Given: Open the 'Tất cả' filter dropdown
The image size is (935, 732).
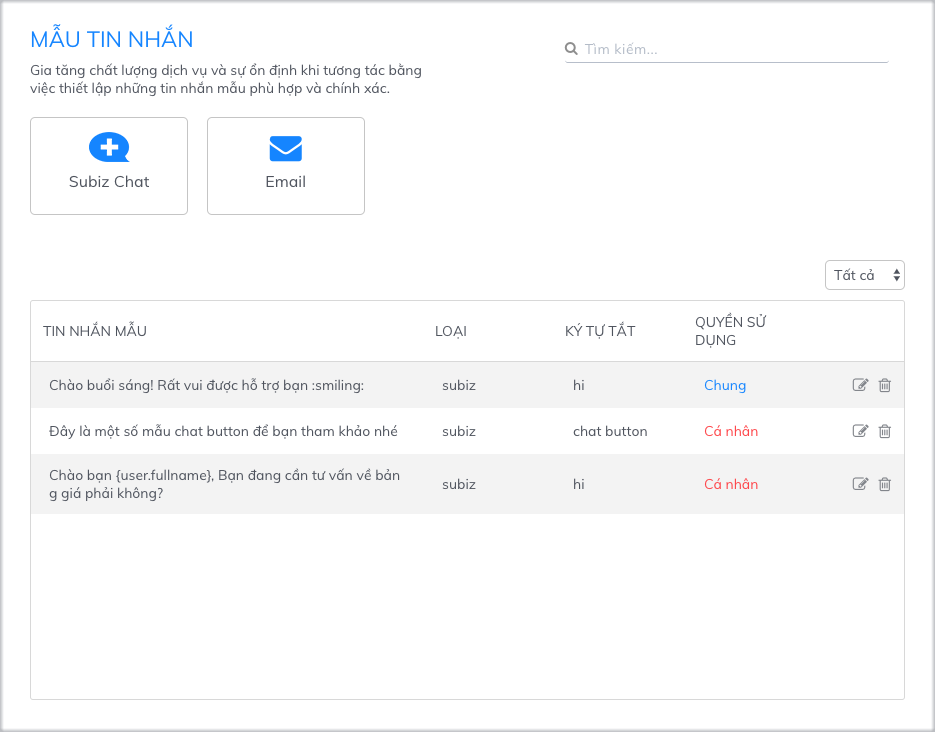Looking at the screenshot, I should pos(864,275).
